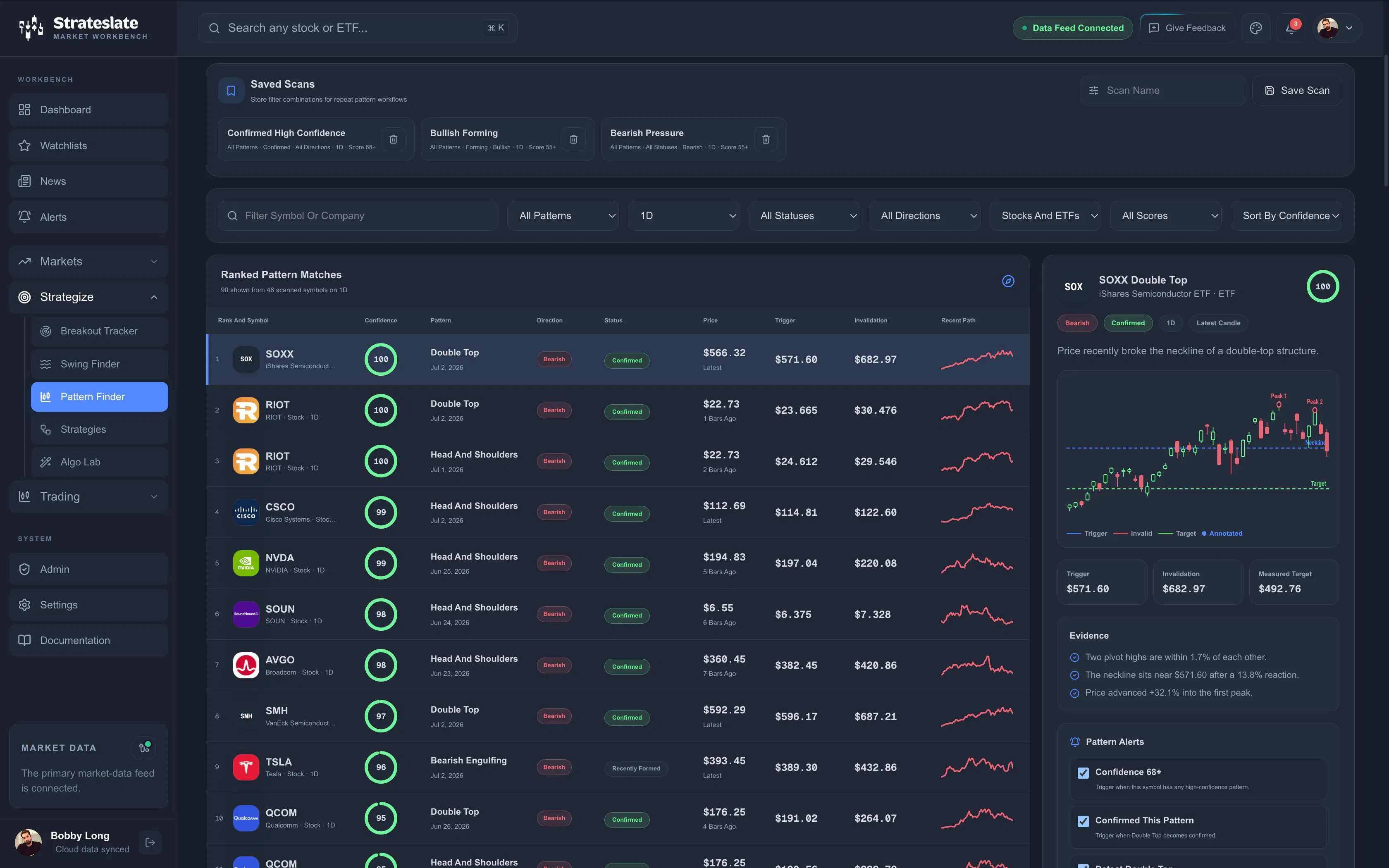The width and height of the screenshot is (1389, 868).
Task: Expand the Markets section
Action: point(88,262)
